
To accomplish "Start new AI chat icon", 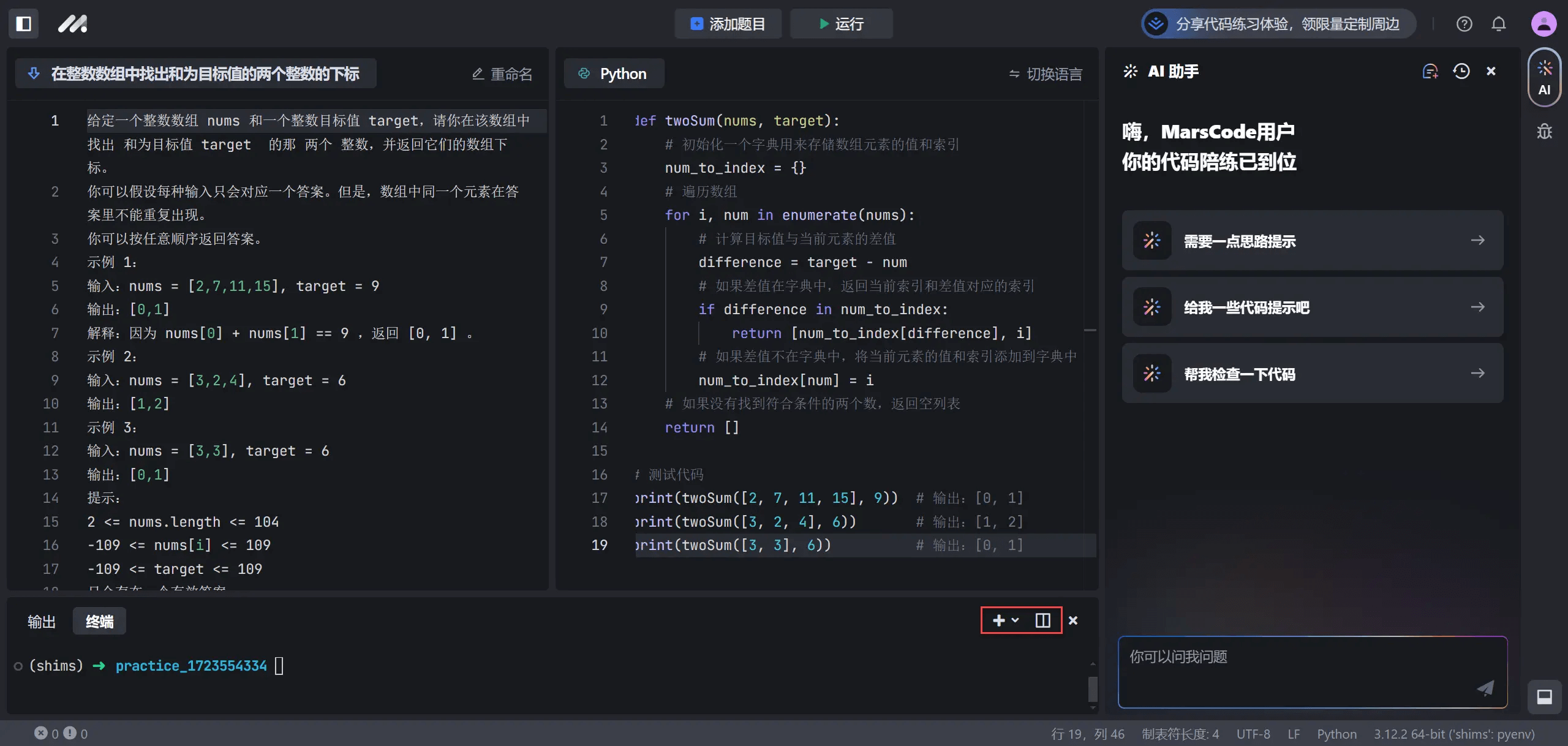I will point(1430,72).
